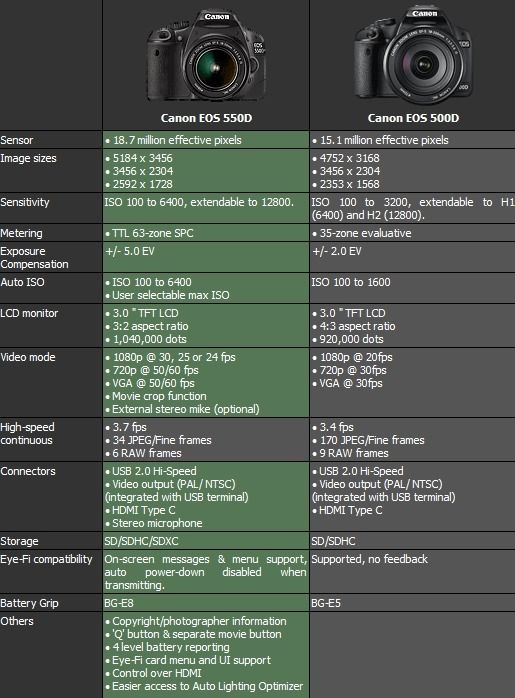Click 'HDMI Type C' in 500D column
This screenshot has height=698, width=515.
pyautogui.click(x=350, y=511)
